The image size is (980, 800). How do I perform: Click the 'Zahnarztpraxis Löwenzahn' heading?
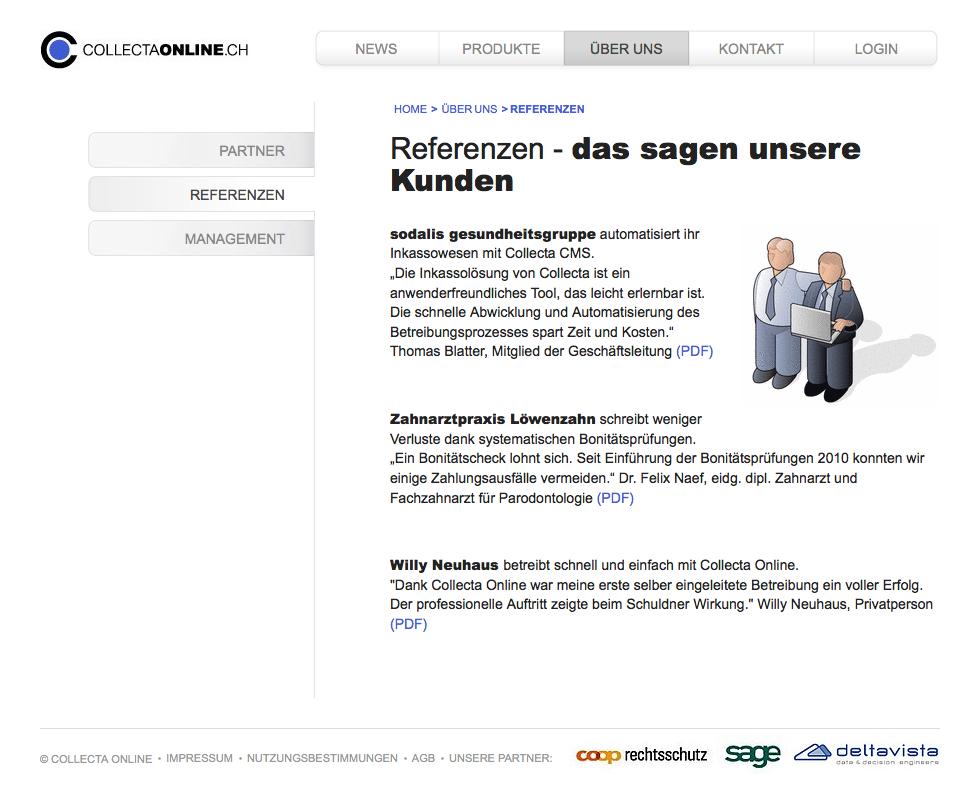(x=492, y=419)
